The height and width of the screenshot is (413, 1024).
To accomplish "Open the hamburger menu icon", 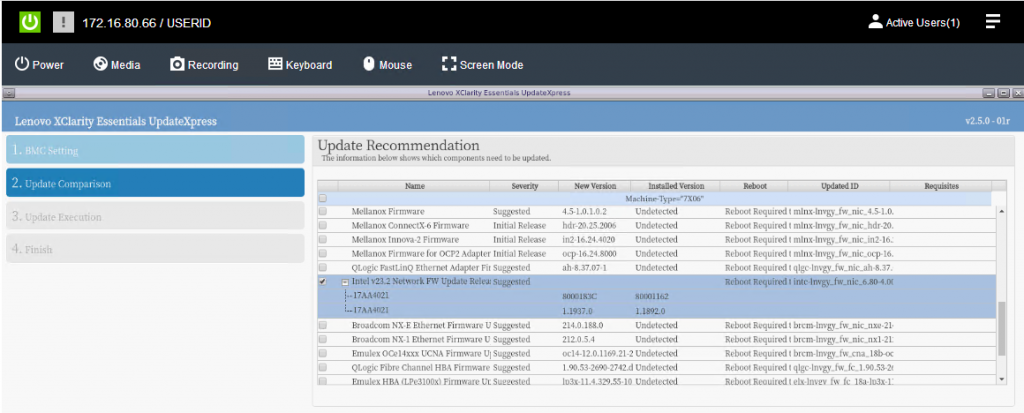I will pyautogui.click(x=993, y=22).
